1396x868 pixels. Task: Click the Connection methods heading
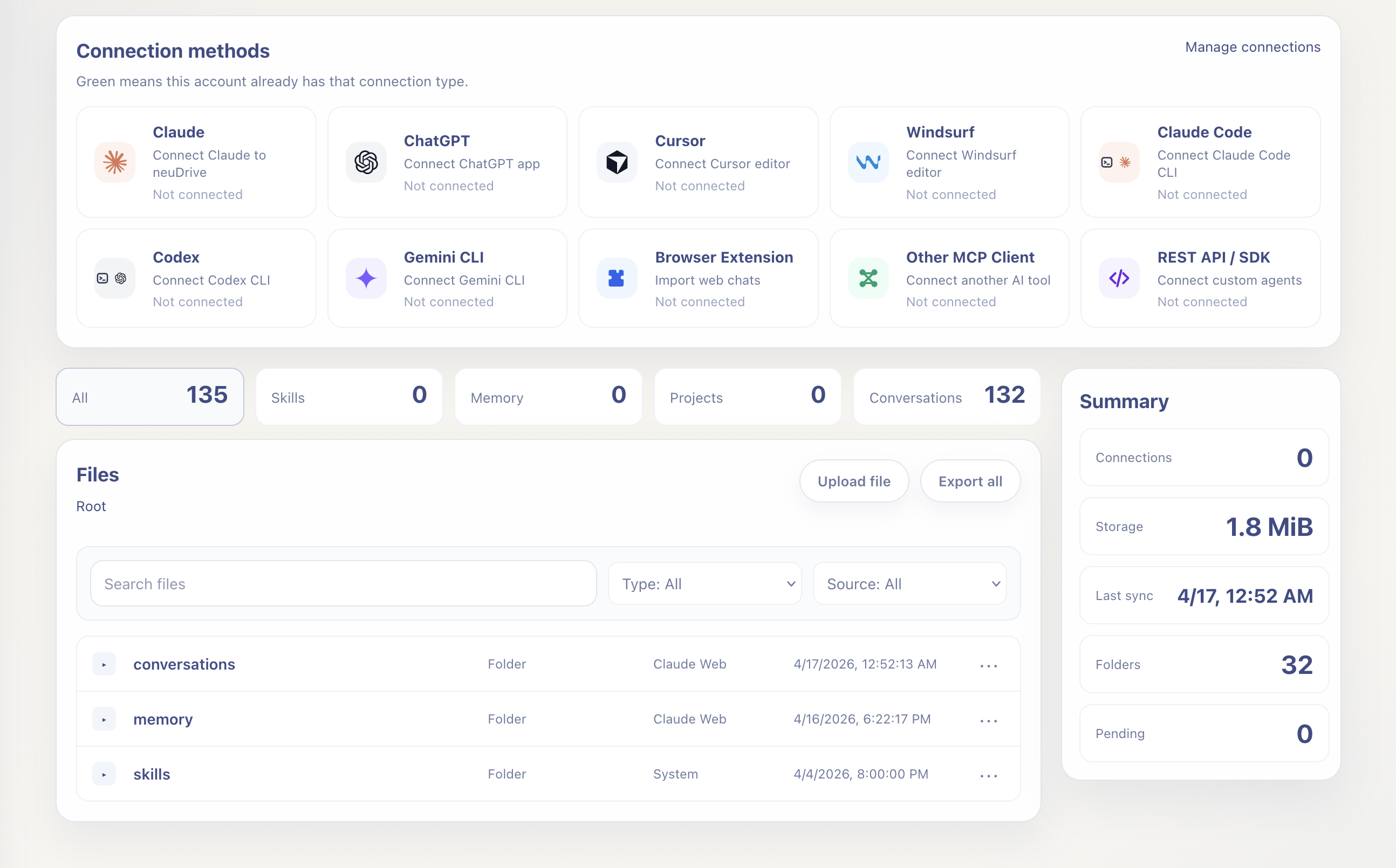click(x=173, y=51)
